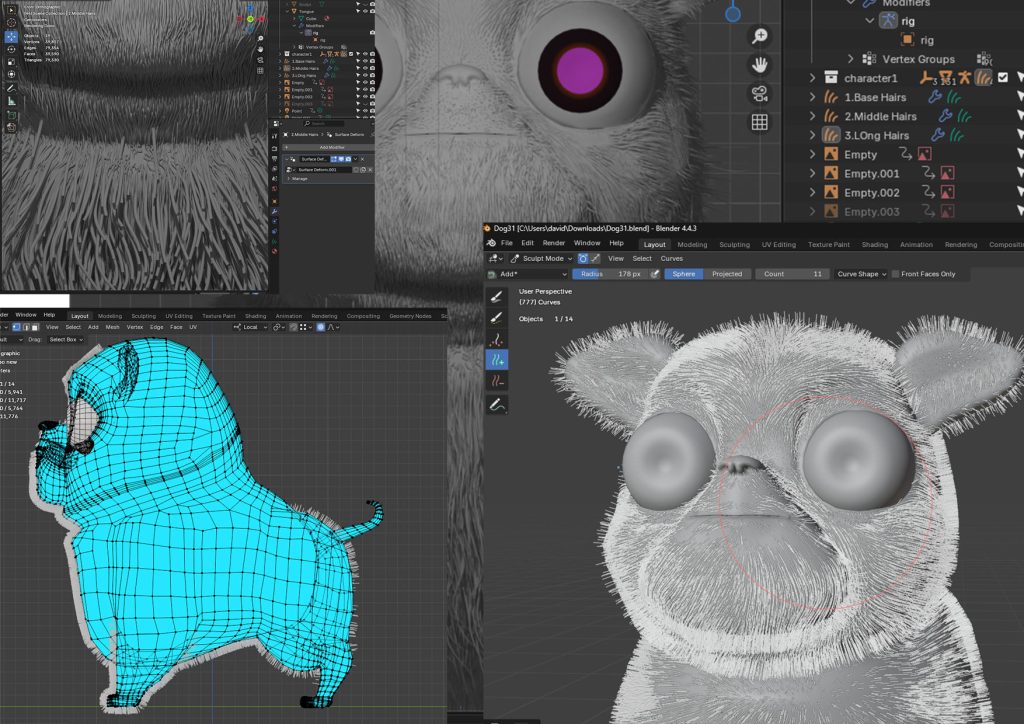The height and width of the screenshot is (724, 1024).
Task: Click the orange curves icon of 1.Base Hairs
Action: (831, 97)
